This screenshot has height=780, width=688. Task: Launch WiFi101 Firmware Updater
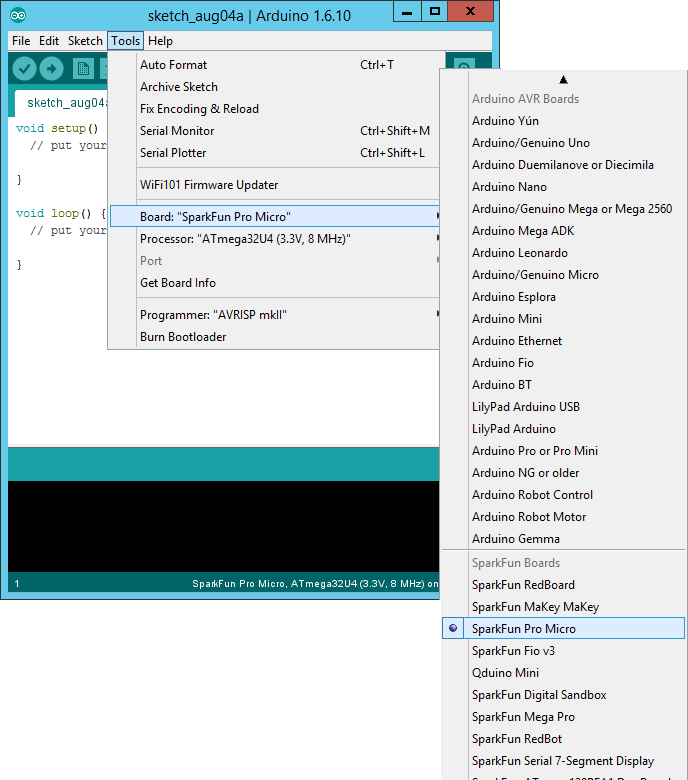coord(275,185)
